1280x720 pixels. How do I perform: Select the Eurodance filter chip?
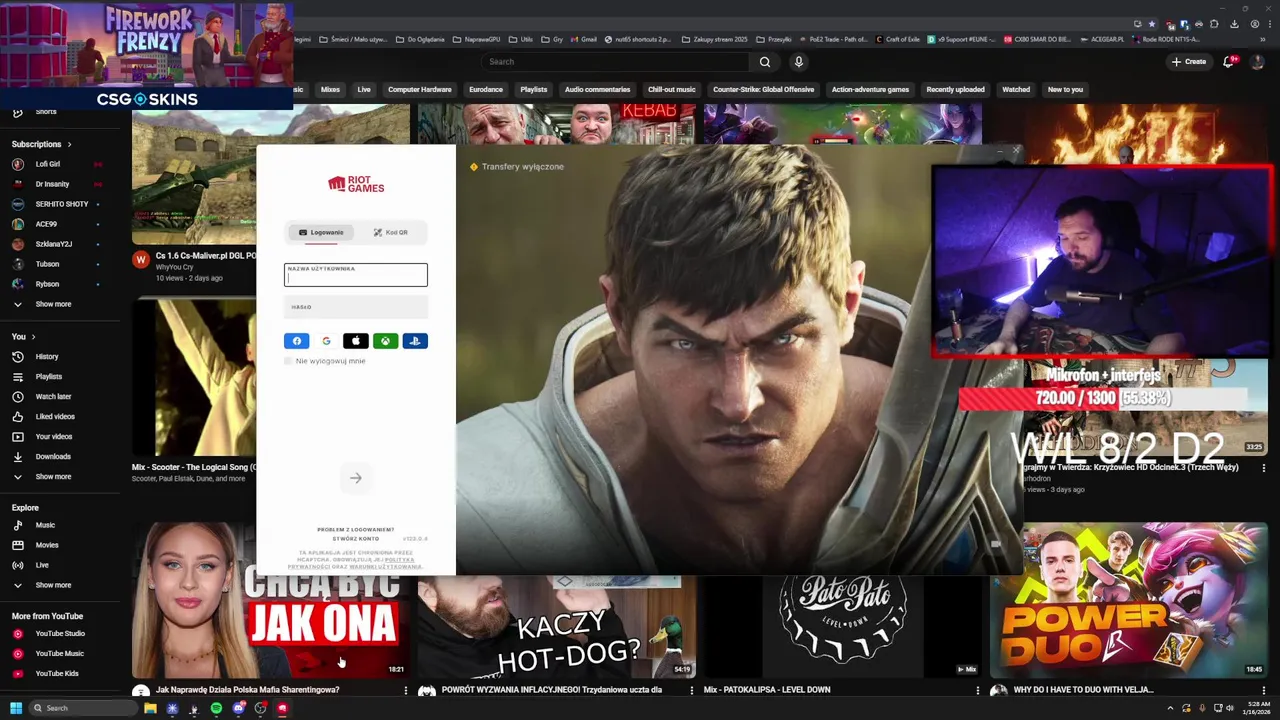coord(486,90)
